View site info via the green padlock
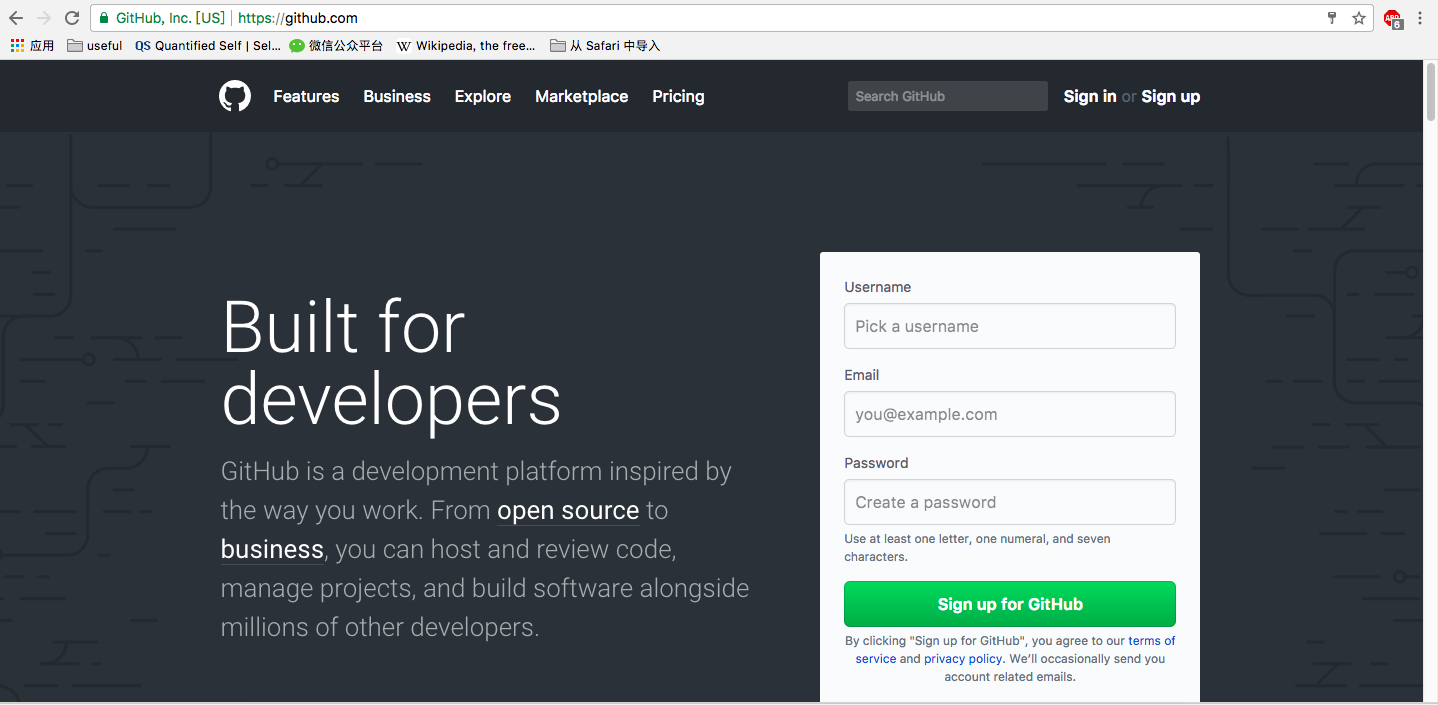This screenshot has height=705, width=1438. tap(103, 18)
